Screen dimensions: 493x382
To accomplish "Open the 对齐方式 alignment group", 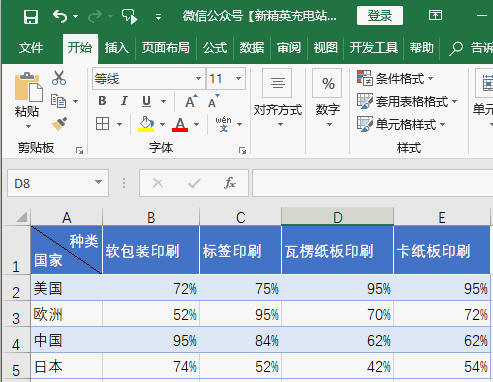I will point(278,98).
